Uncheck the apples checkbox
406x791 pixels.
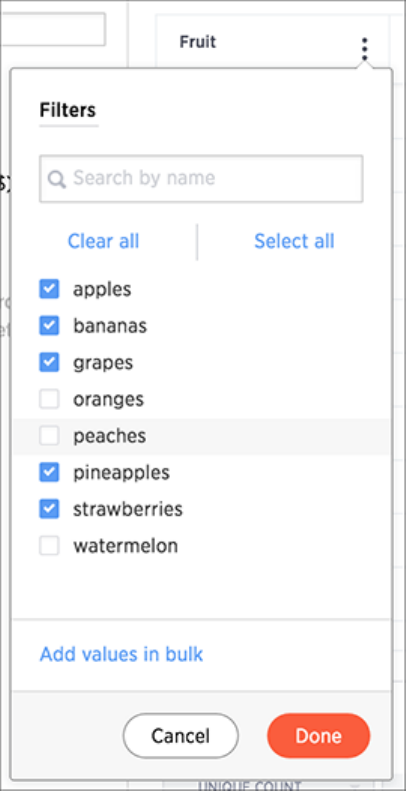[x=49, y=289]
